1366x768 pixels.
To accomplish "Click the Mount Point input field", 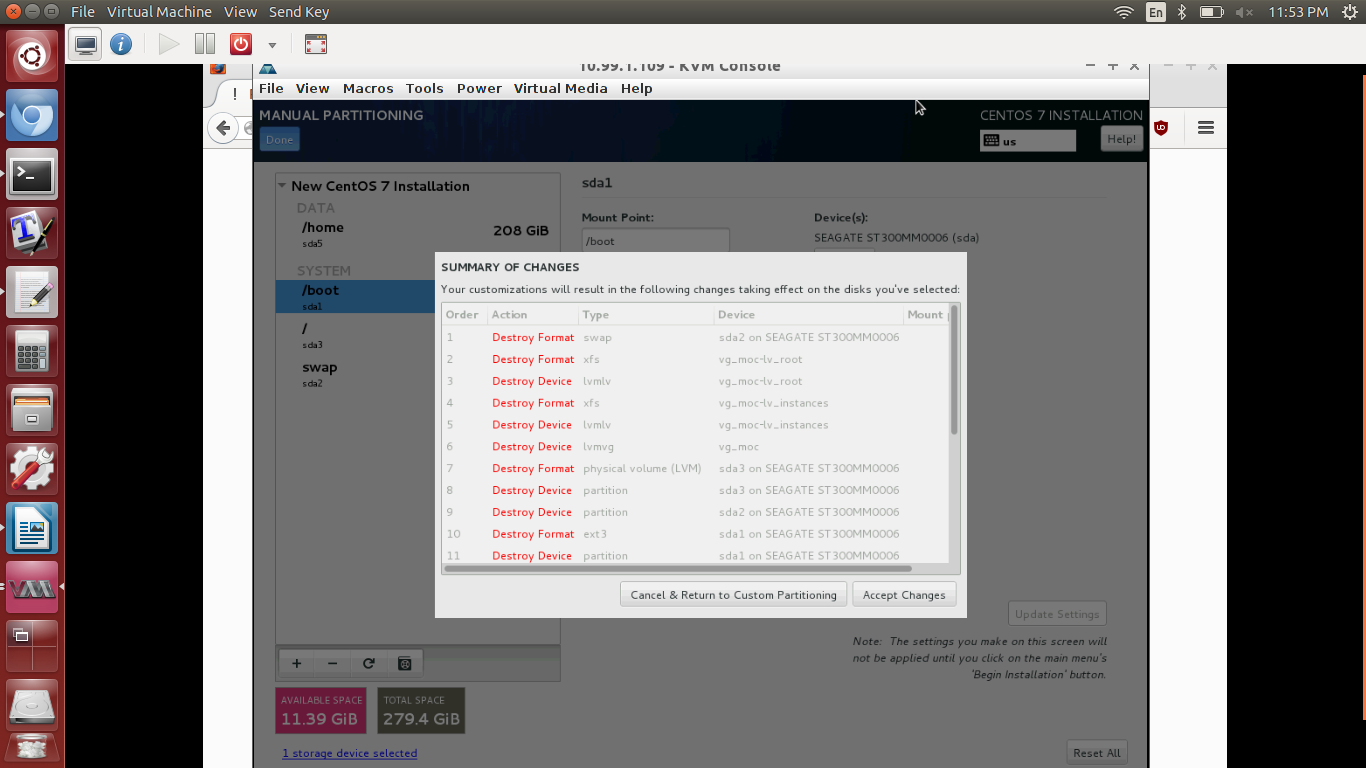I will (656, 241).
